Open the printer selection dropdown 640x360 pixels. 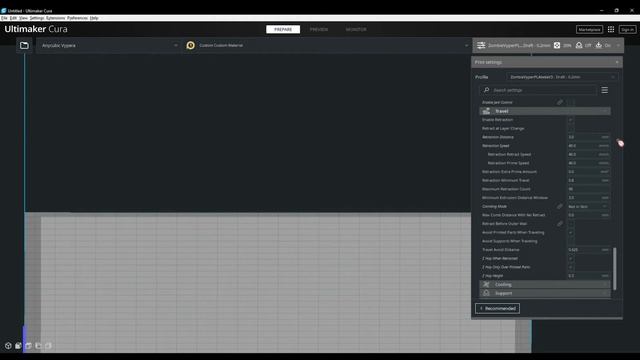109,45
